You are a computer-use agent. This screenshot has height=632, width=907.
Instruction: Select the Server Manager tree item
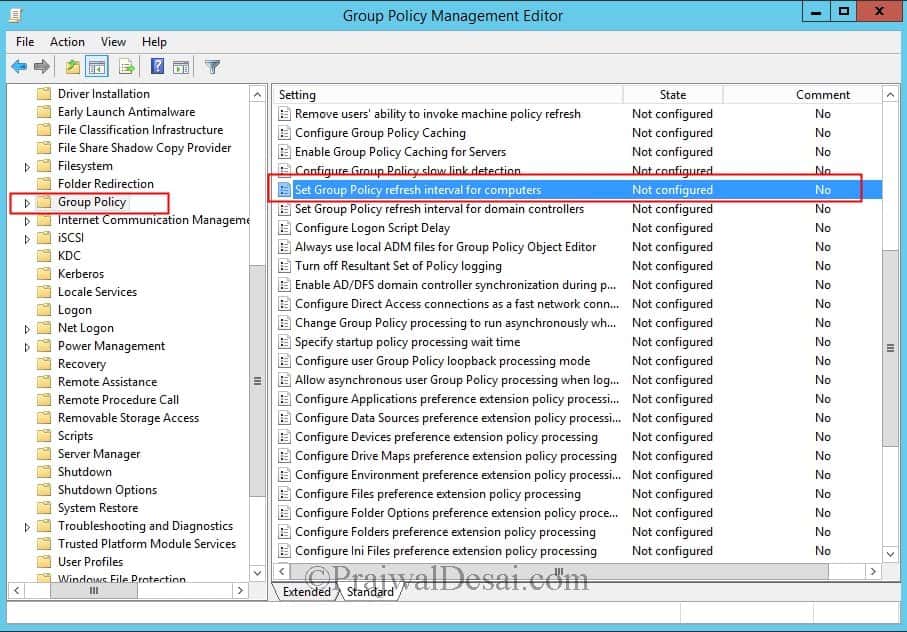click(x=99, y=454)
